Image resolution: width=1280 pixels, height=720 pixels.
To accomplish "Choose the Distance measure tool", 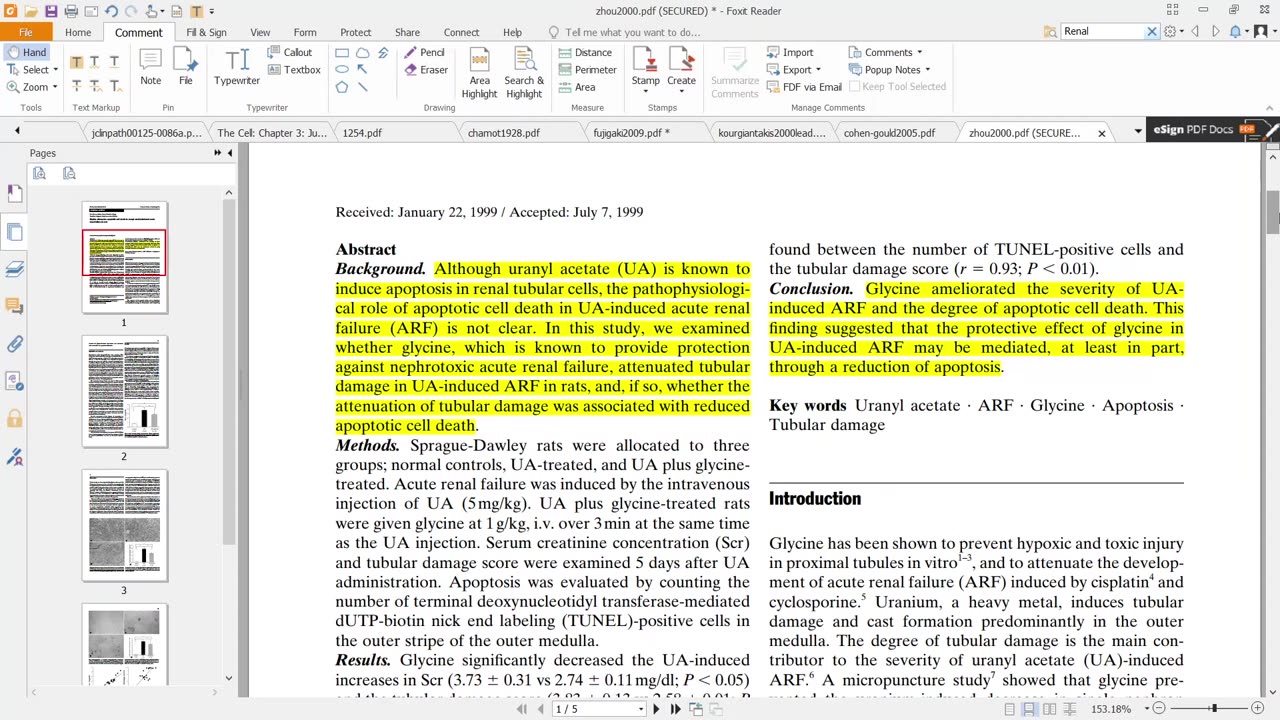I will [585, 52].
